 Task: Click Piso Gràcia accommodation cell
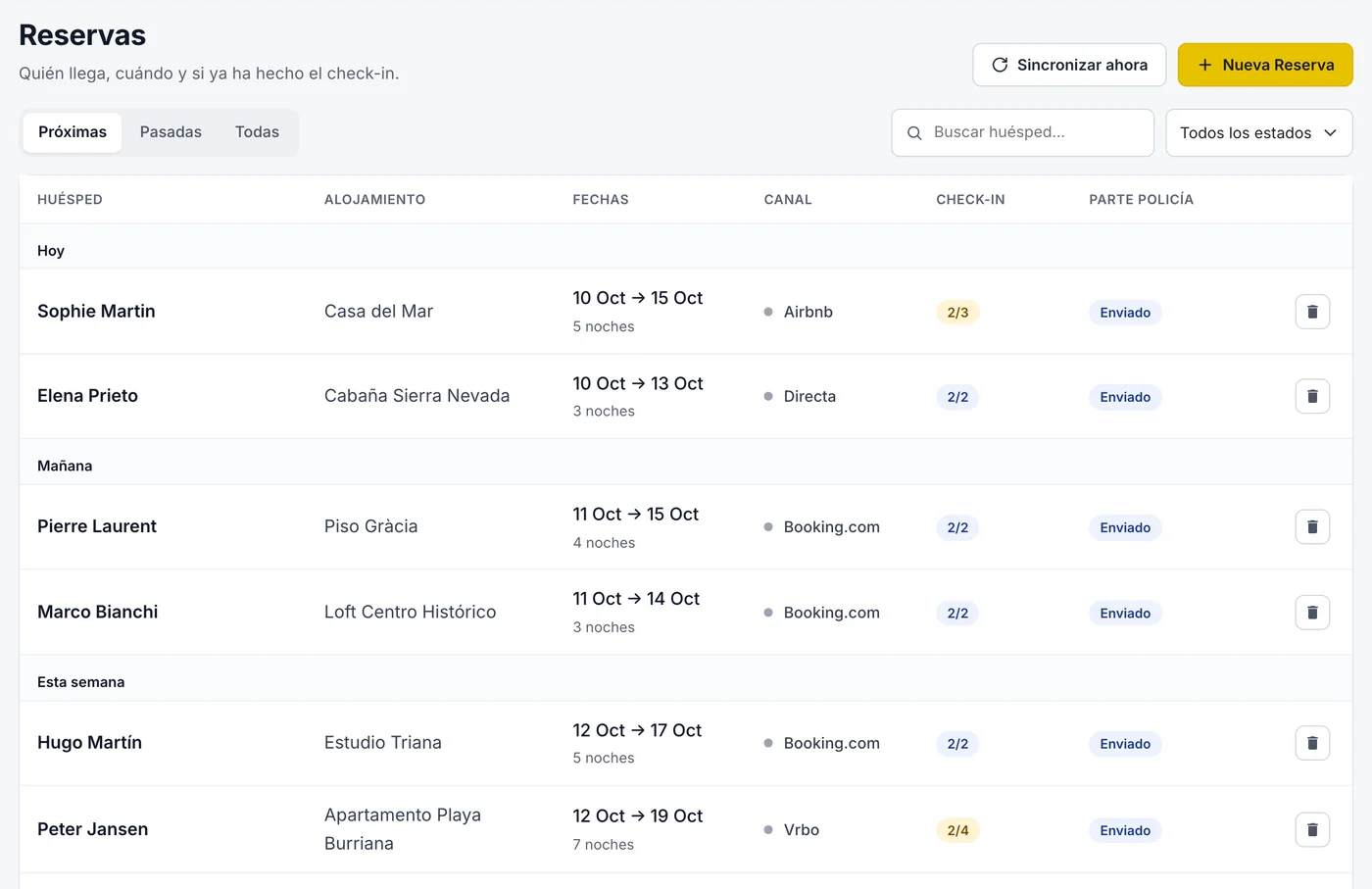[370, 526]
